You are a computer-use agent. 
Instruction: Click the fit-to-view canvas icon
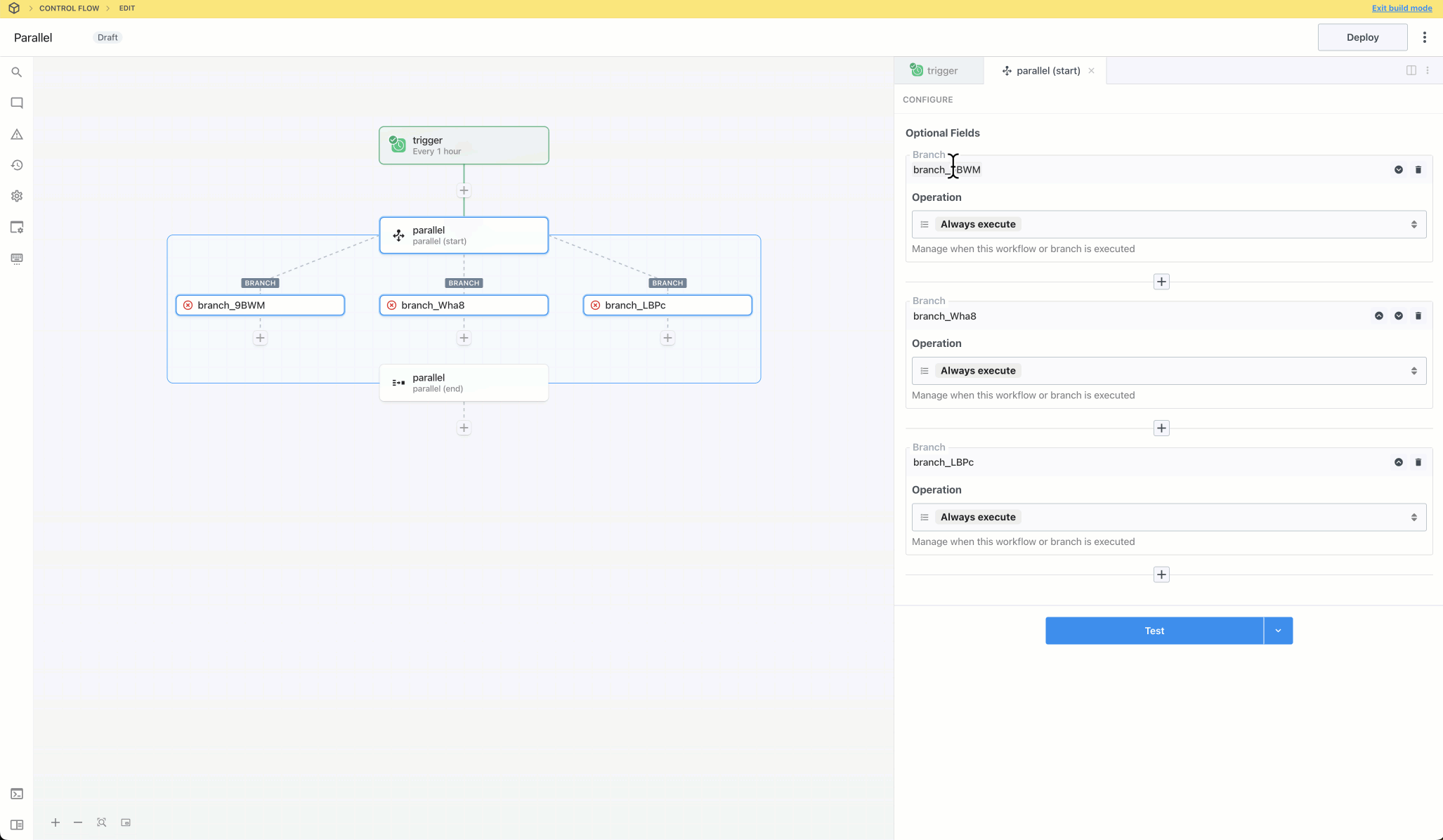click(x=102, y=822)
